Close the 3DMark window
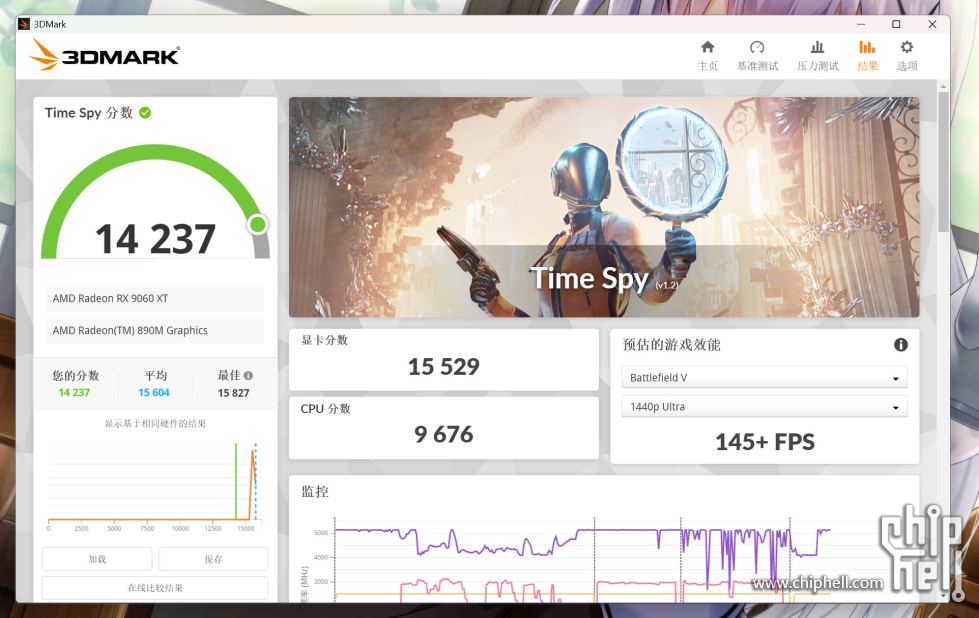This screenshot has width=979, height=618. point(932,24)
